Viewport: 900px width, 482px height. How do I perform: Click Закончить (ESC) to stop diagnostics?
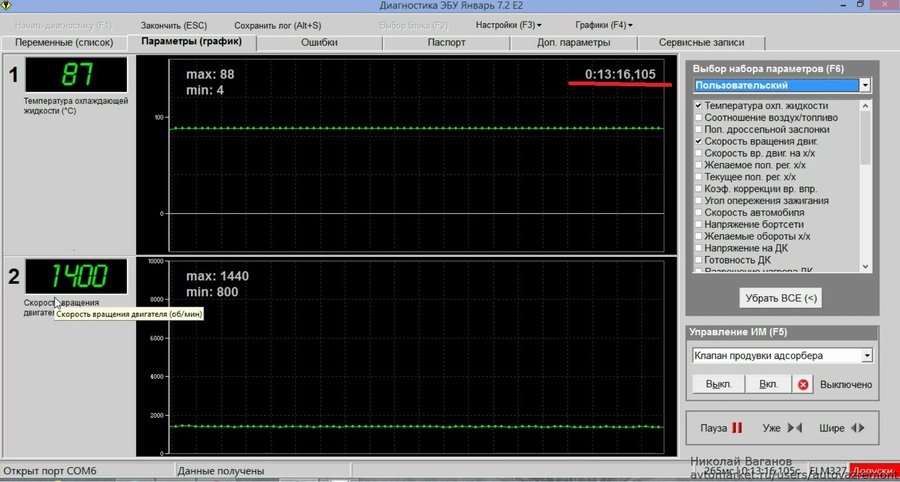pos(173,25)
